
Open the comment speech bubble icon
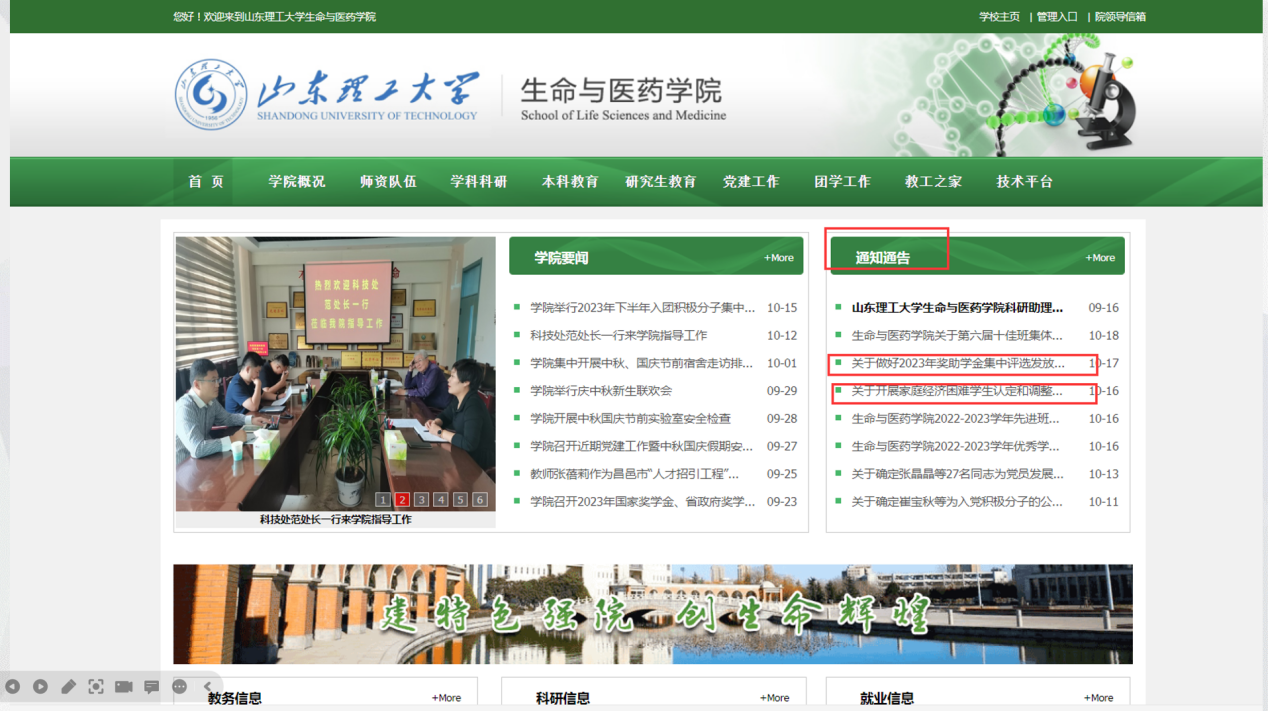[x=152, y=687]
